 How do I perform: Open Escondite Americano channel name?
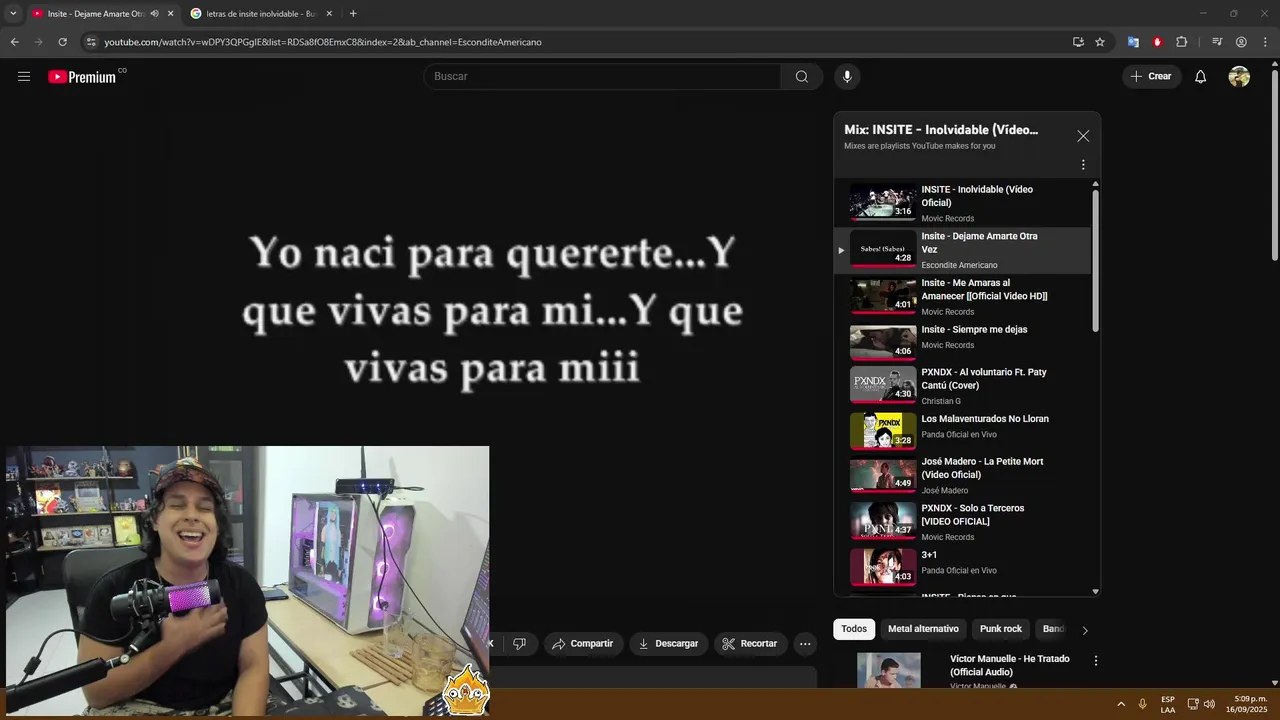959,265
